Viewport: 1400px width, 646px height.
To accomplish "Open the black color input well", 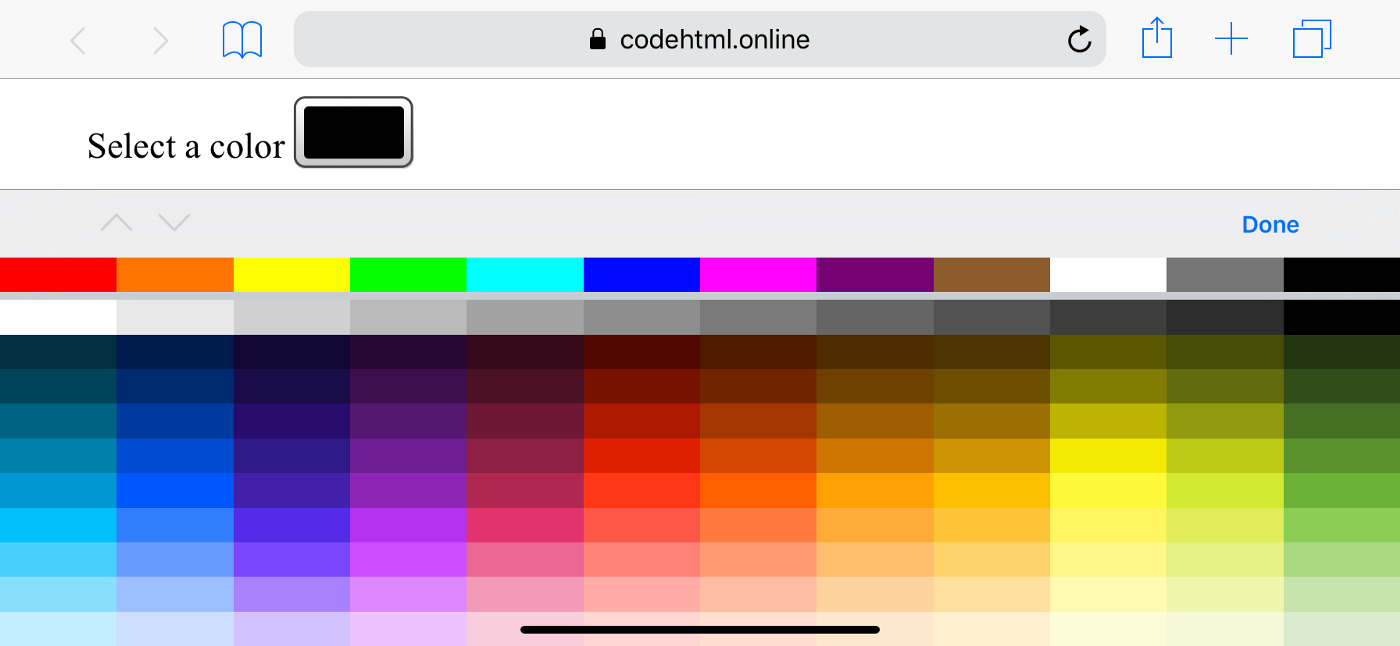I will [x=353, y=132].
